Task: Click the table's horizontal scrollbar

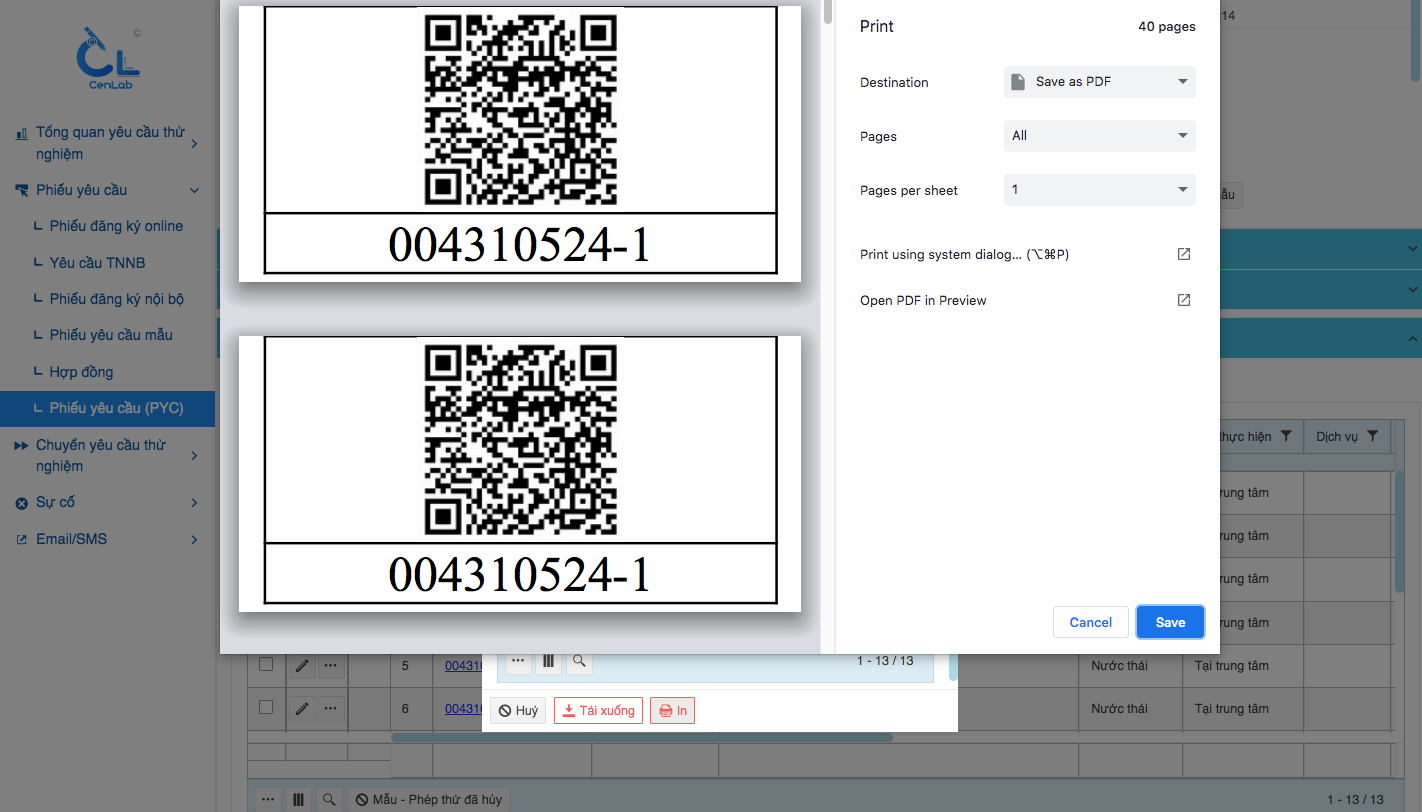Action: (x=641, y=738)
